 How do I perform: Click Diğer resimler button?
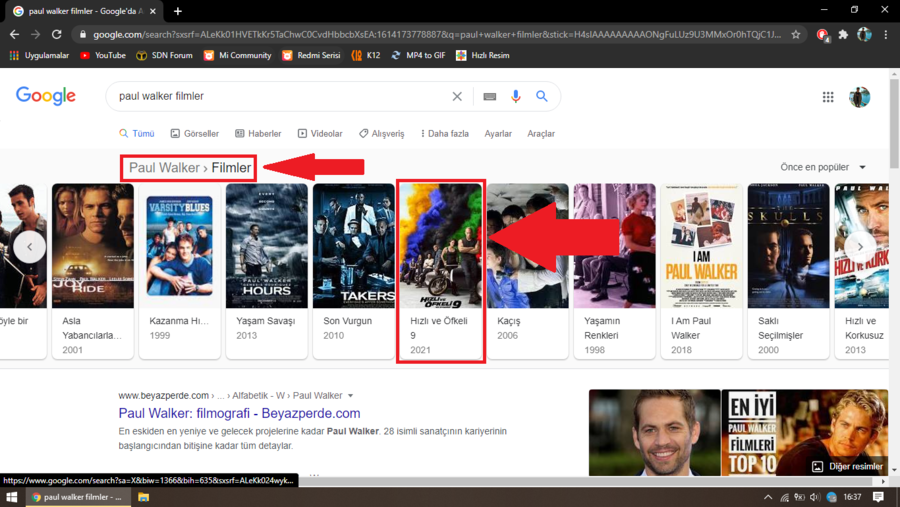click(847, 466)
